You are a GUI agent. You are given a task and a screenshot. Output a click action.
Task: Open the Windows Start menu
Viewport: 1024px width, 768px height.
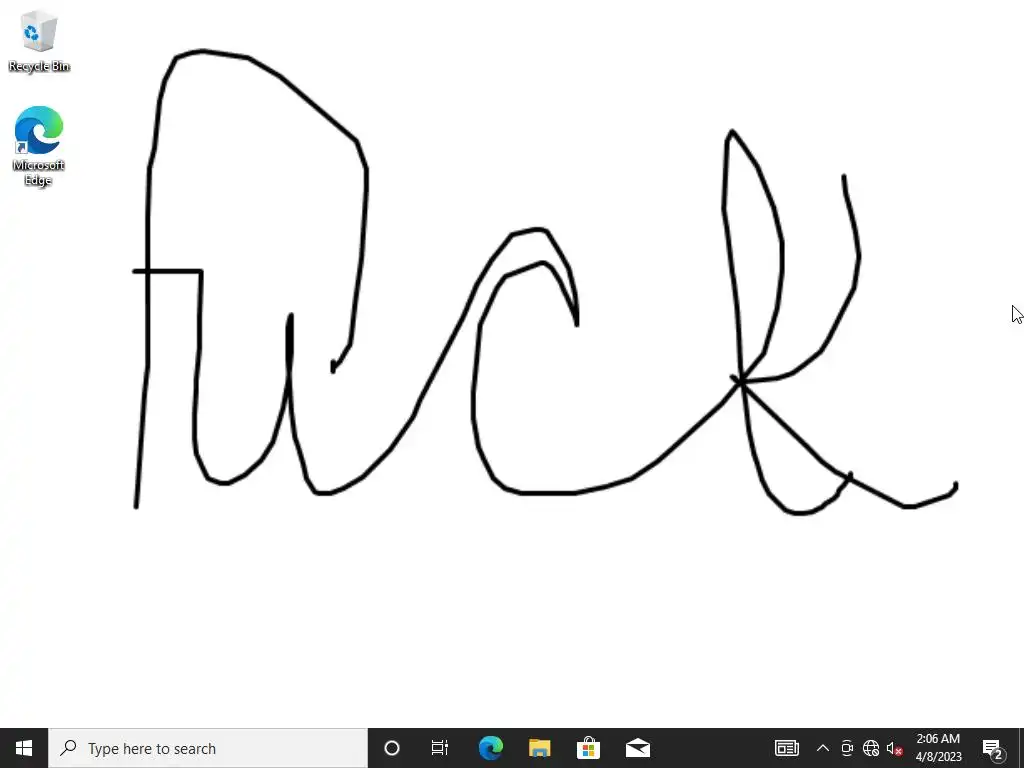24,748
